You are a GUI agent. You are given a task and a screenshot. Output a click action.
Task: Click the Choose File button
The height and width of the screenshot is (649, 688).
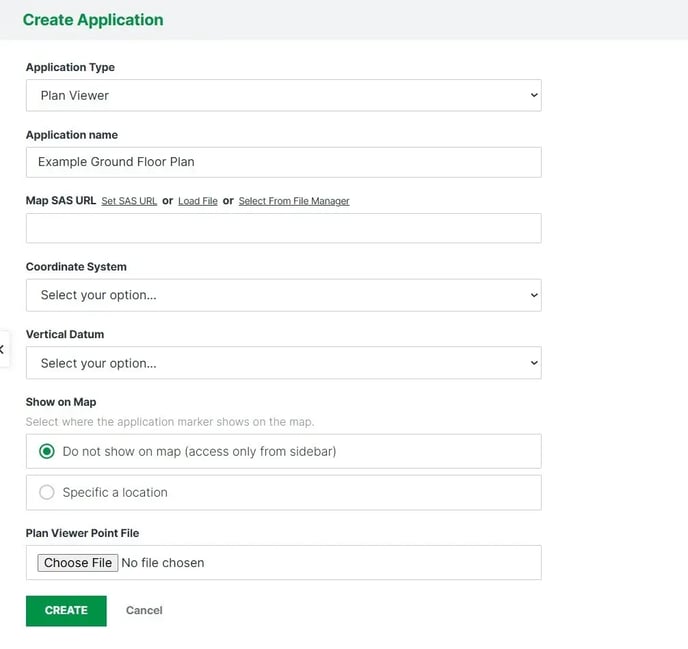click(77, 563)
